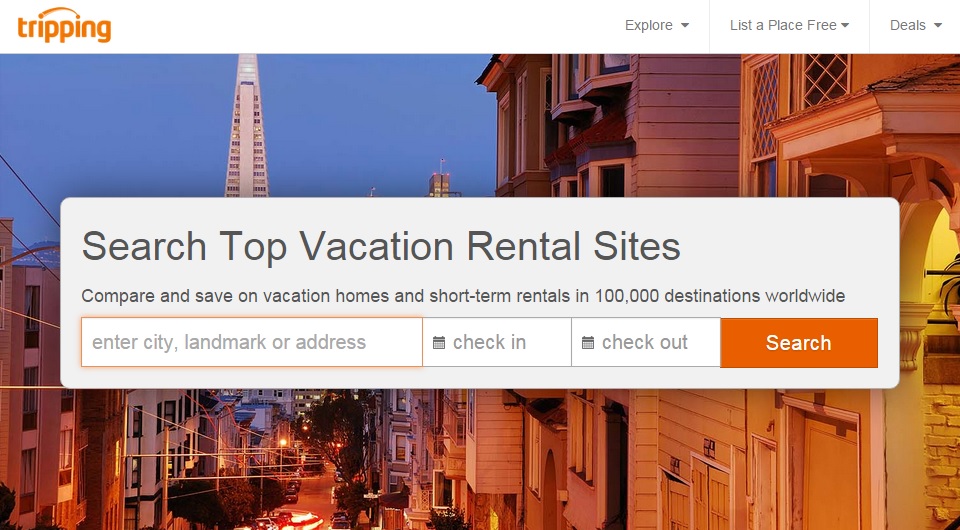960x530 pixels.
Task: Expand the Explore dropdown arrow
Action: pyautogui.click(x=685, y=26)
